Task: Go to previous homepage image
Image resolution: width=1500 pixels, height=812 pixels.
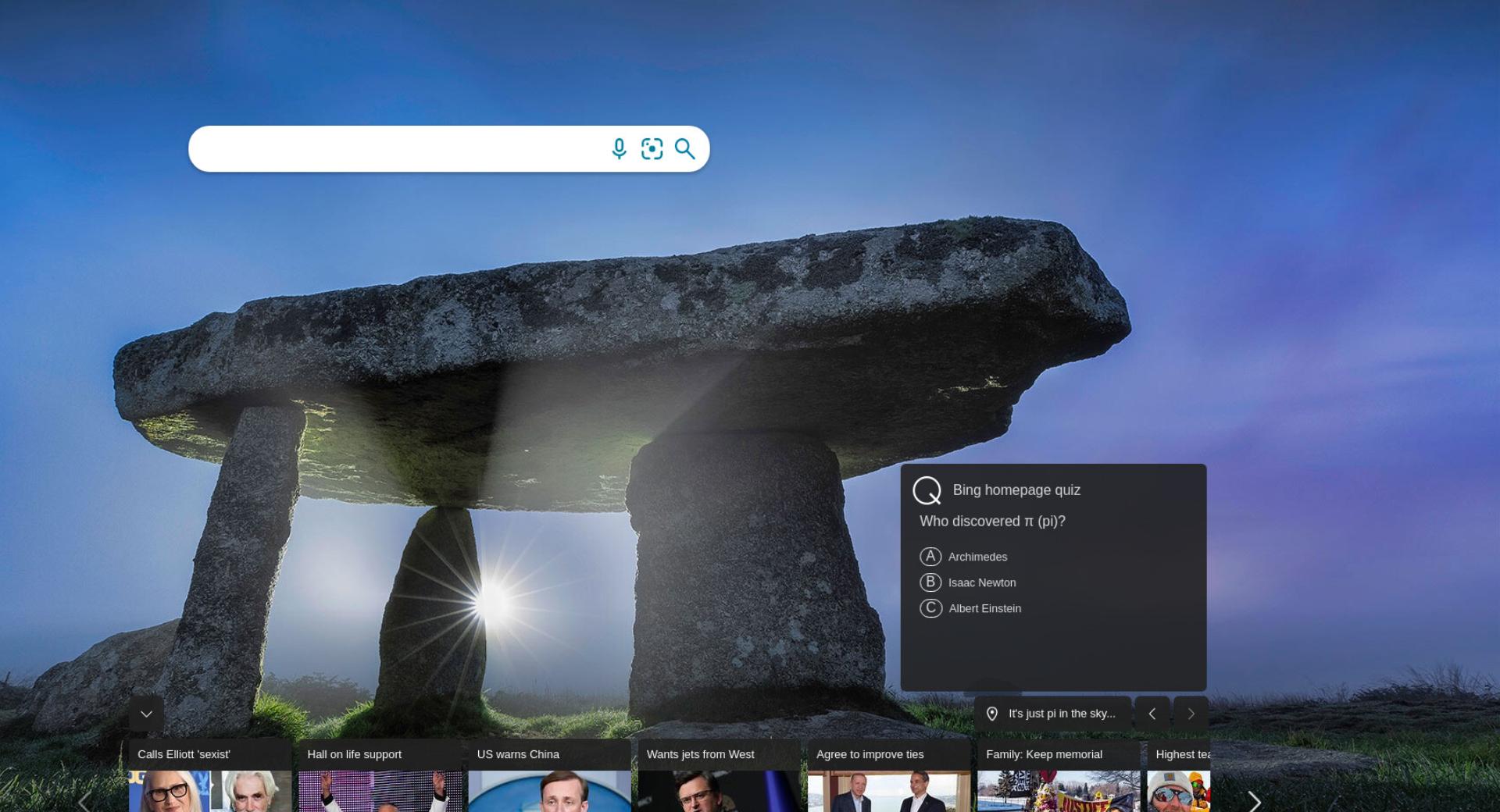Action: pyautogui.click(x=1152, y=714)
